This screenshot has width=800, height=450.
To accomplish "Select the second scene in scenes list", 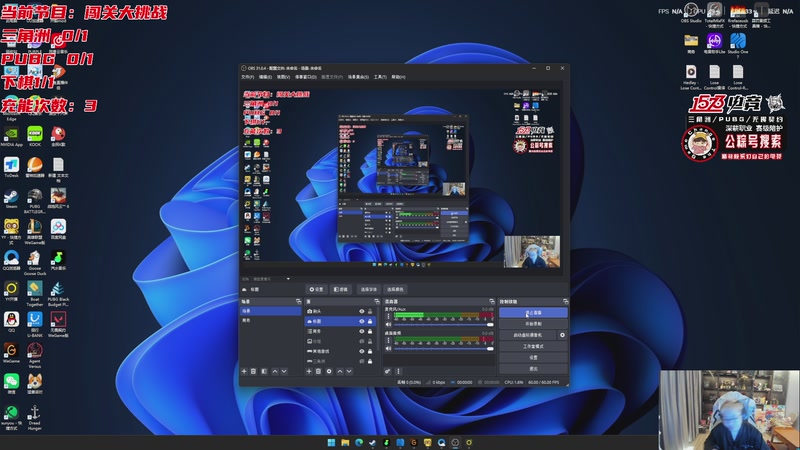I will point(271,320).
